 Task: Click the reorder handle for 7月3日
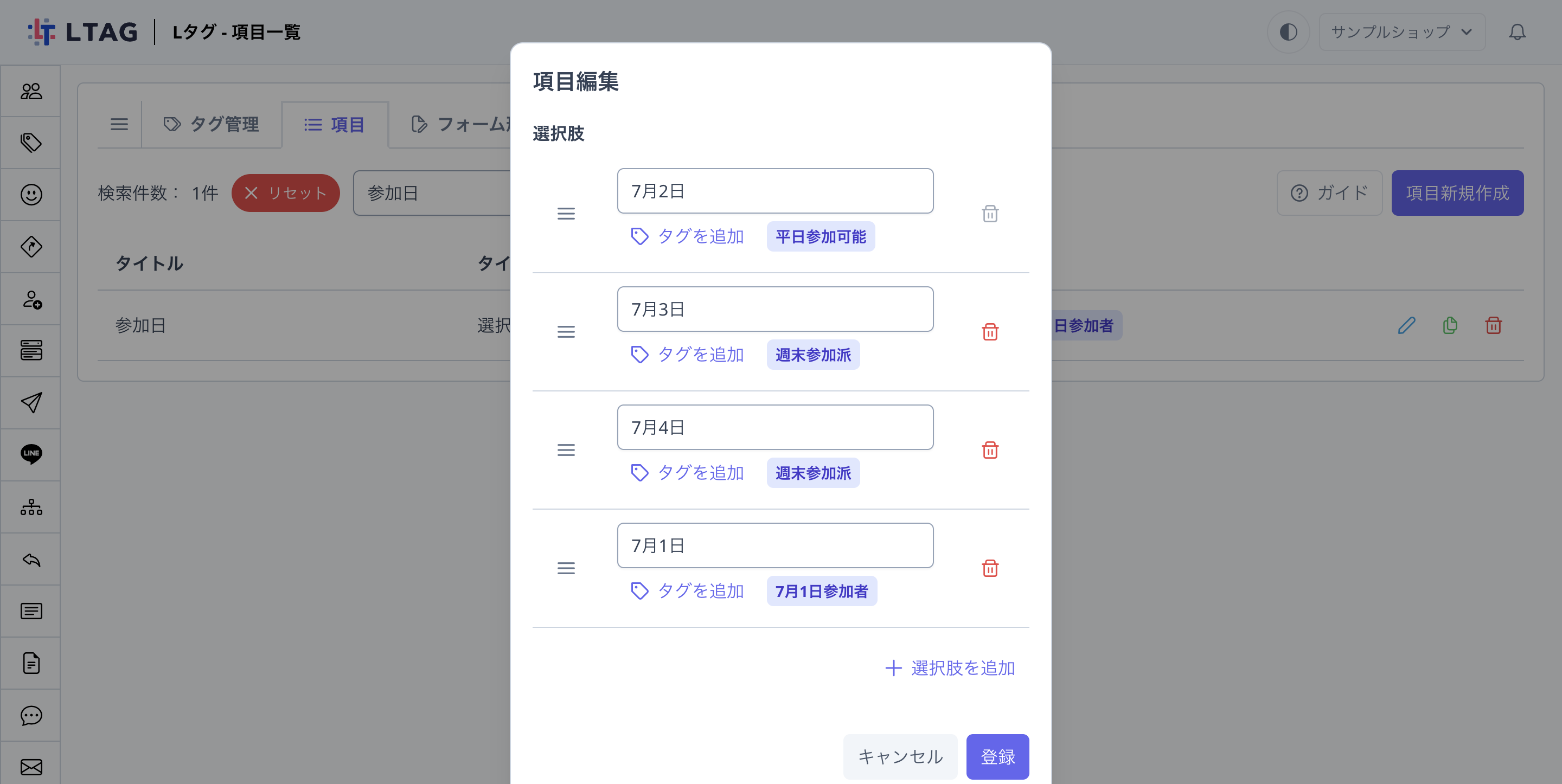point(566,332)
